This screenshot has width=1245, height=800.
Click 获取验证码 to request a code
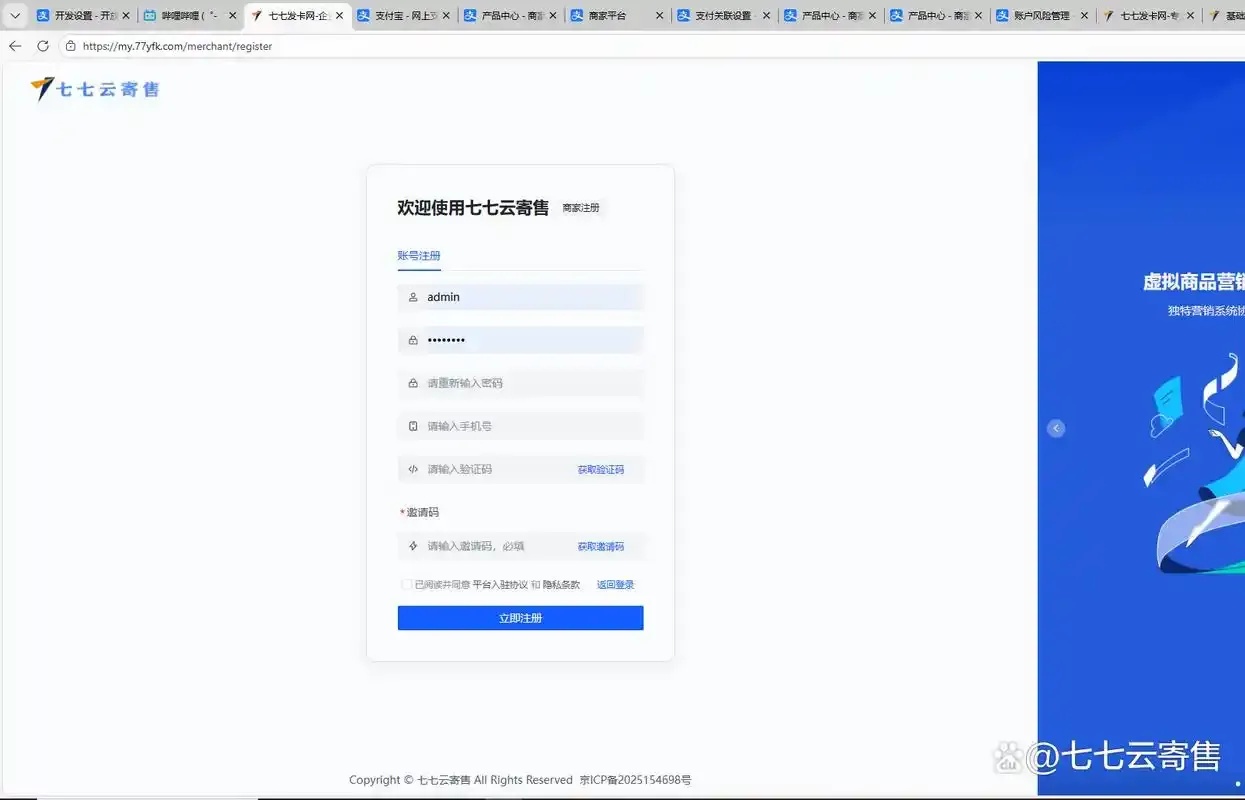click(601, 469)
